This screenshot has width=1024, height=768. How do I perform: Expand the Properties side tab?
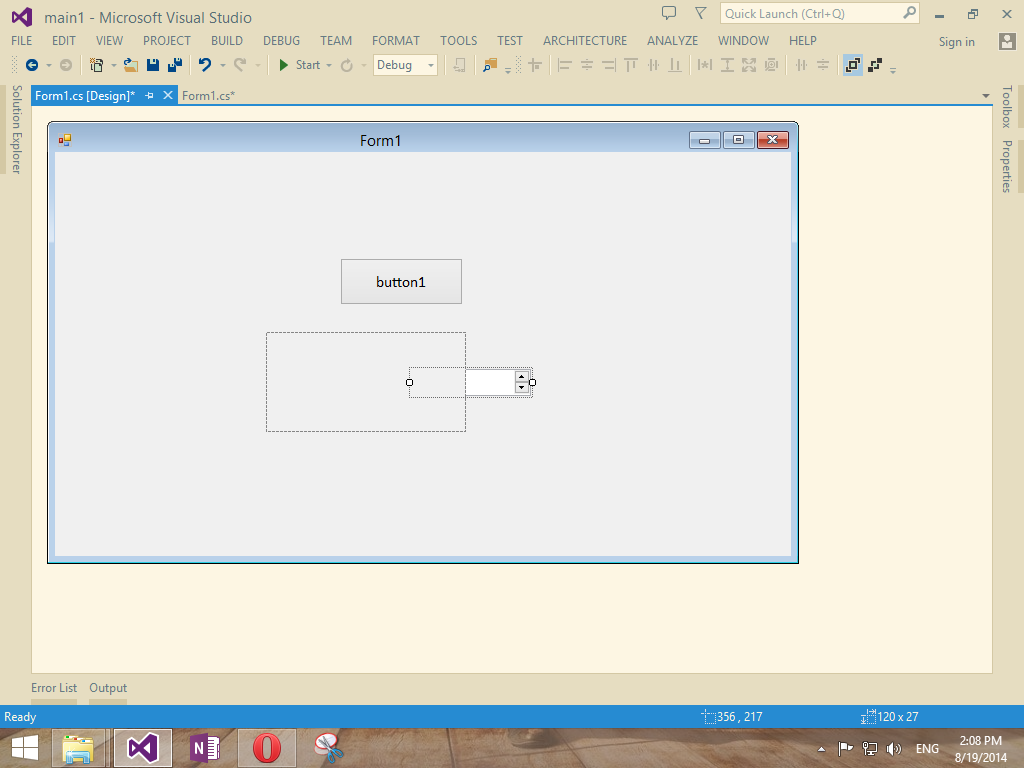coord(1006,166)
